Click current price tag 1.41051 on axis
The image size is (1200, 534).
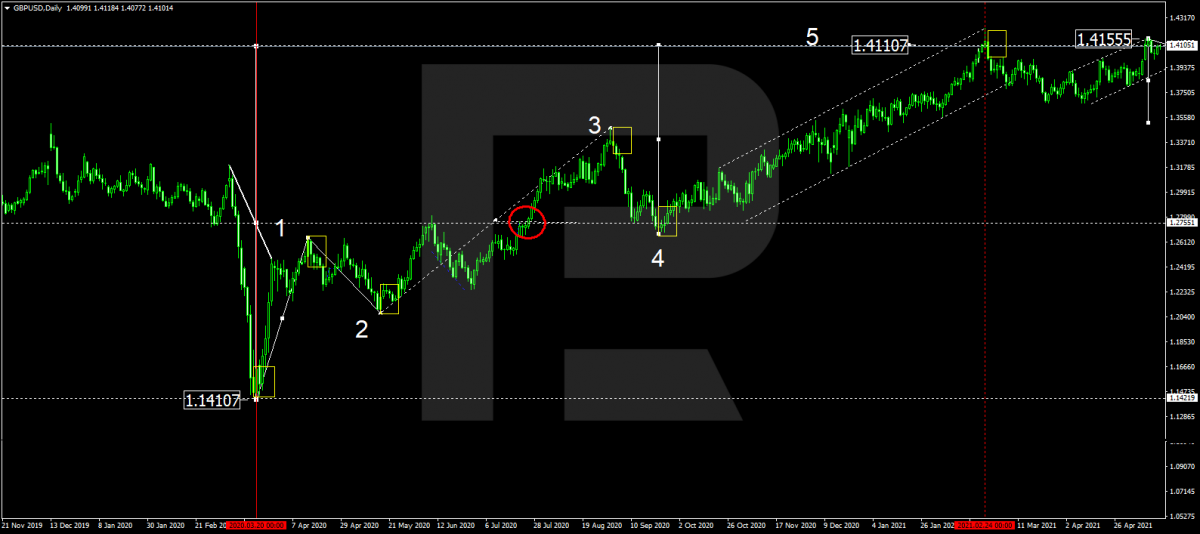1183,45
